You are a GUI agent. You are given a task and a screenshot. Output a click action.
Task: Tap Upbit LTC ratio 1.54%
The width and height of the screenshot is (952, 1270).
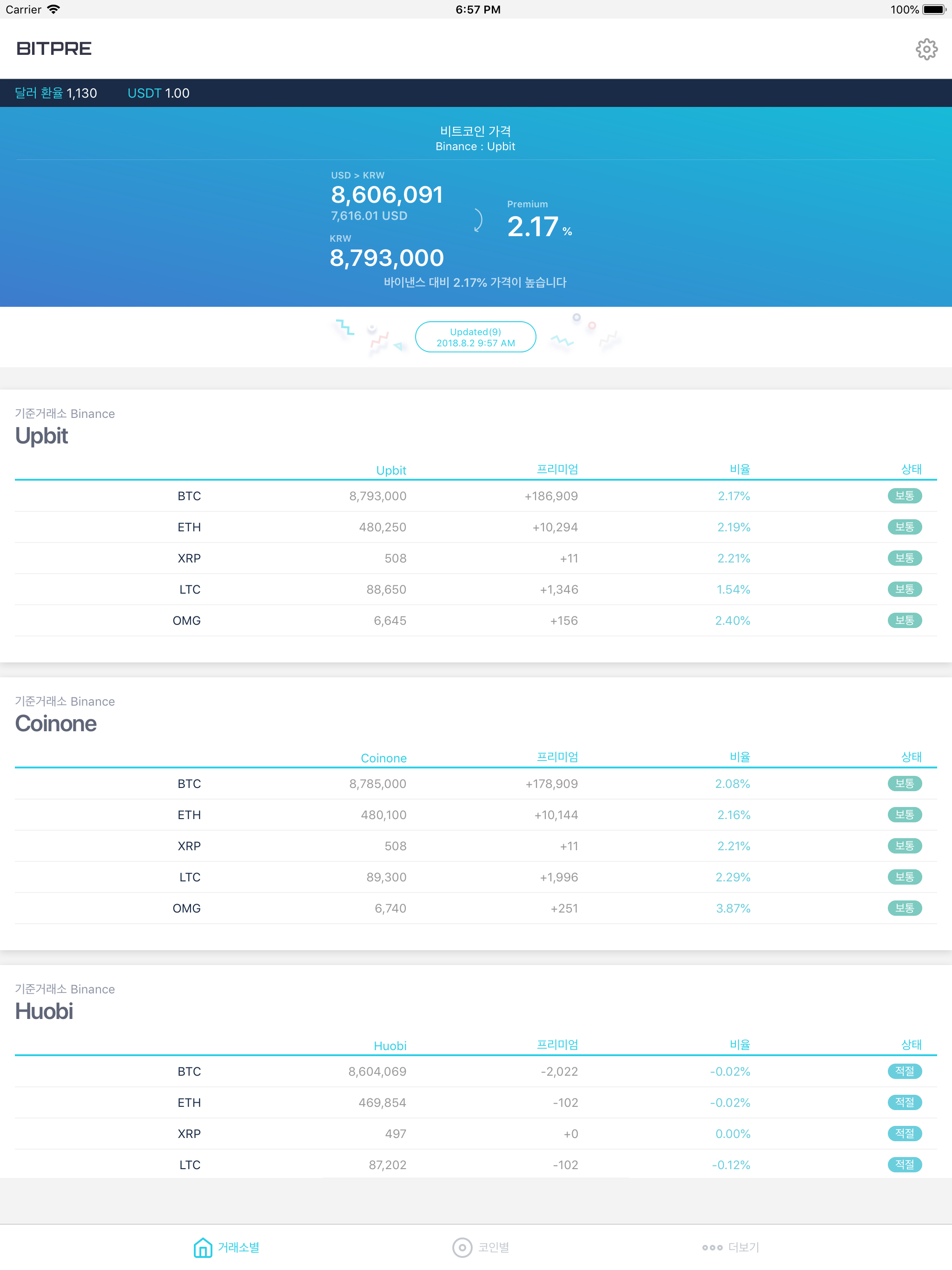point(733,589)
